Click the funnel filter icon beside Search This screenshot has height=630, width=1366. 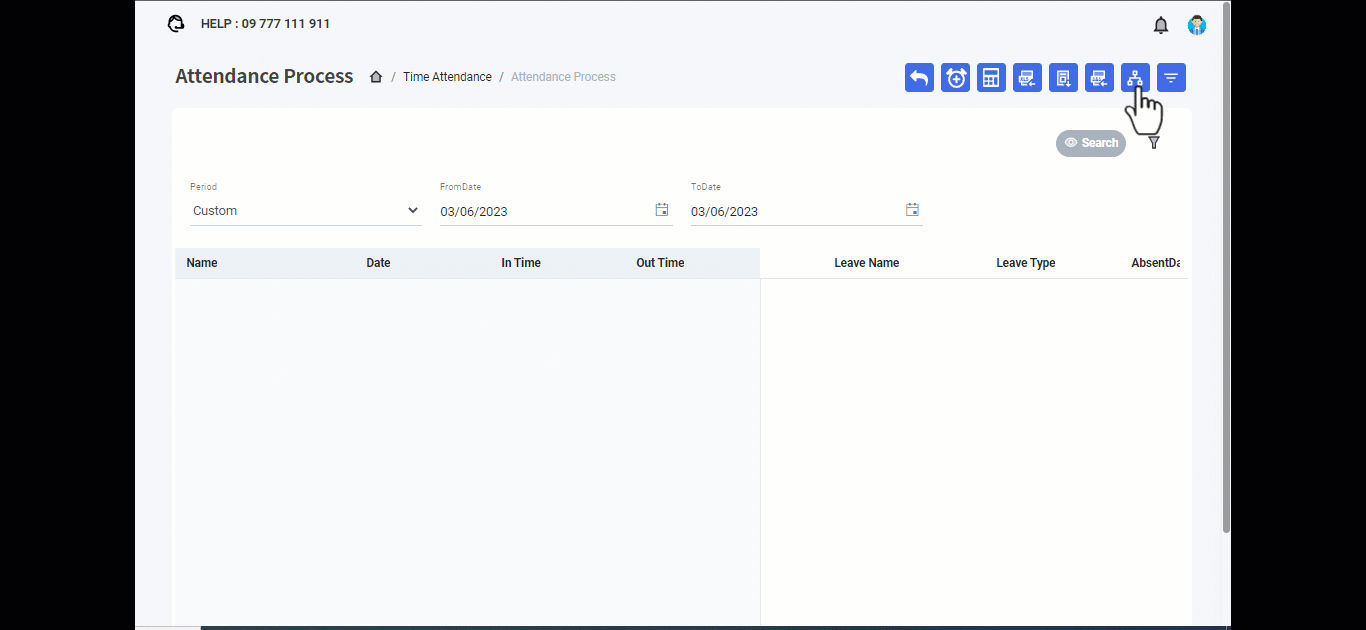pyautogui.click(x=1154, y=143)
